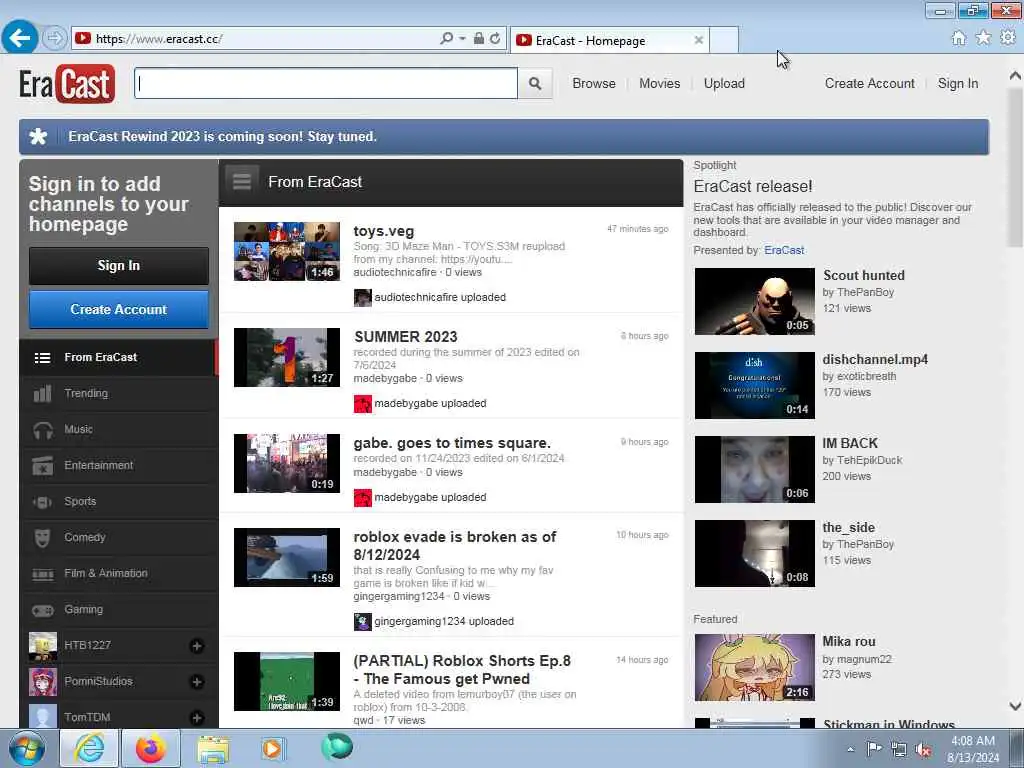This screenshot has width=1024, height=768.
Task: Open Scout hunted spotlight thumbnail
Action: tap(754, 301)
